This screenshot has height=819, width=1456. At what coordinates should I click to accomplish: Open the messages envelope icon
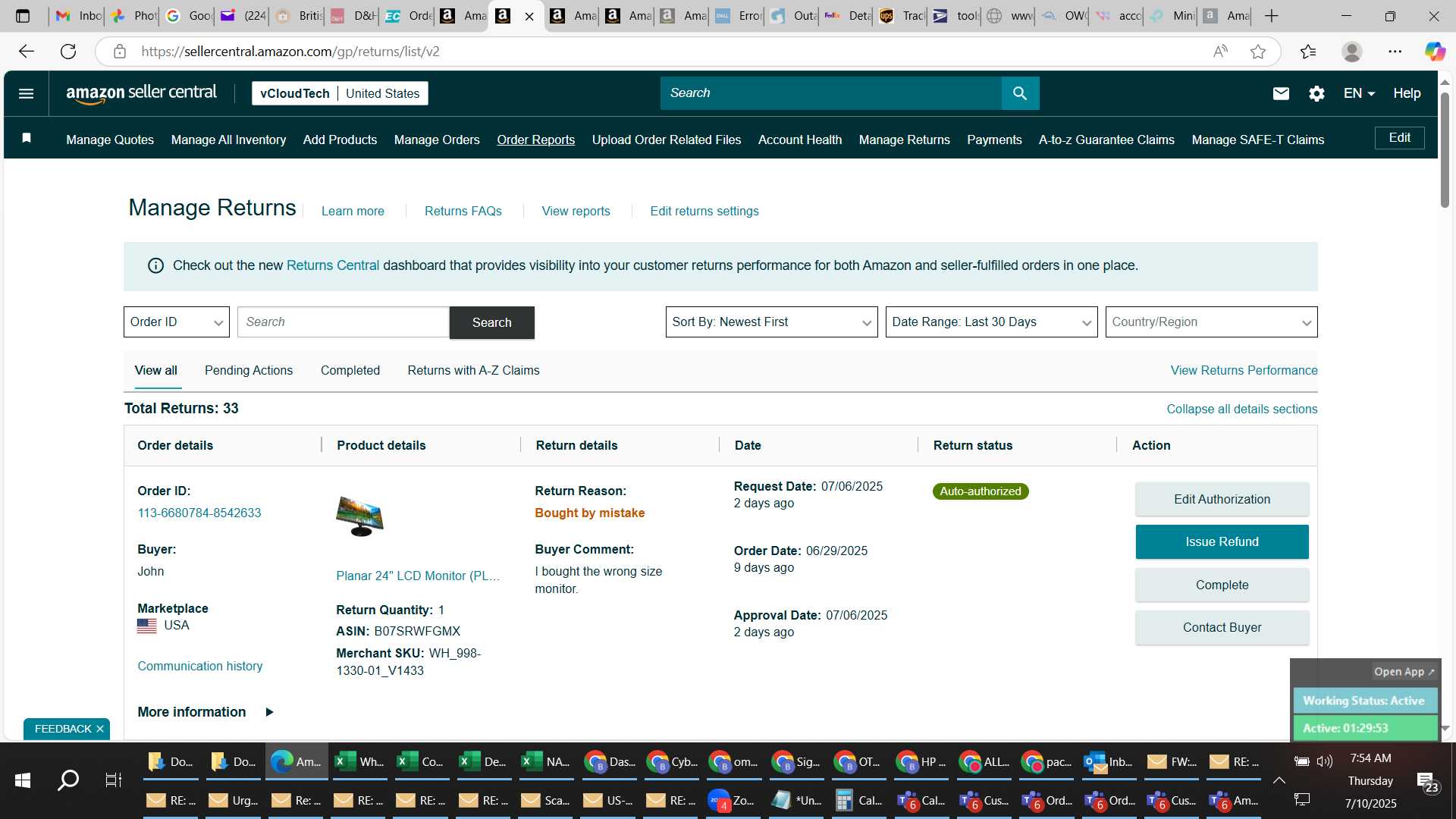pyautogui.click(x=1281, y=93)
